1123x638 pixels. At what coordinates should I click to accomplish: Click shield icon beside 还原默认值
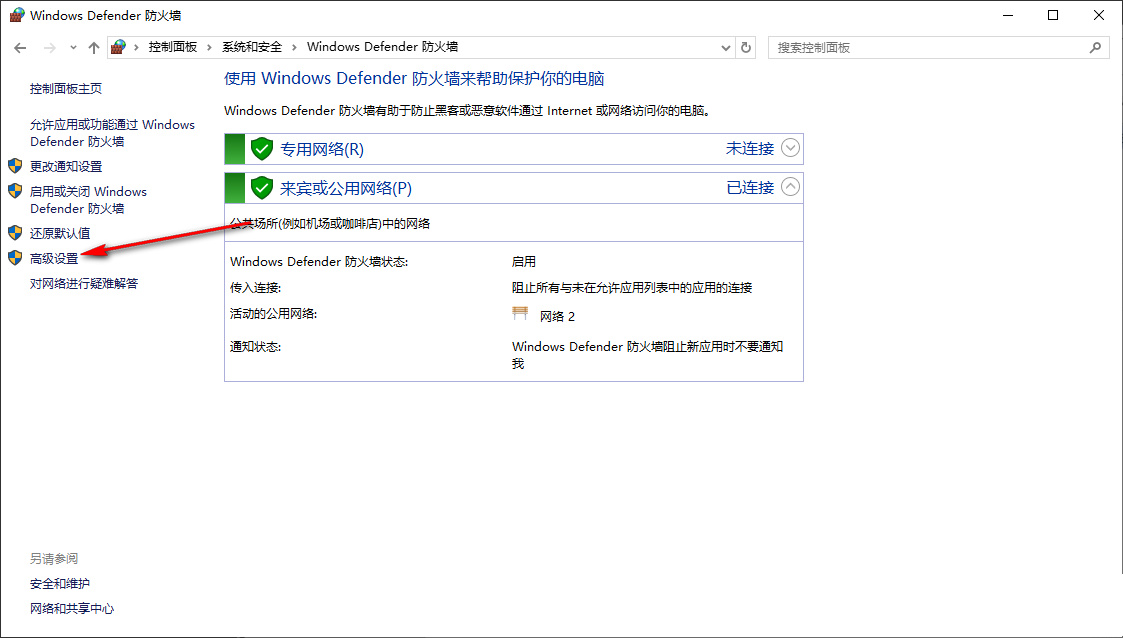coord(15,233)
